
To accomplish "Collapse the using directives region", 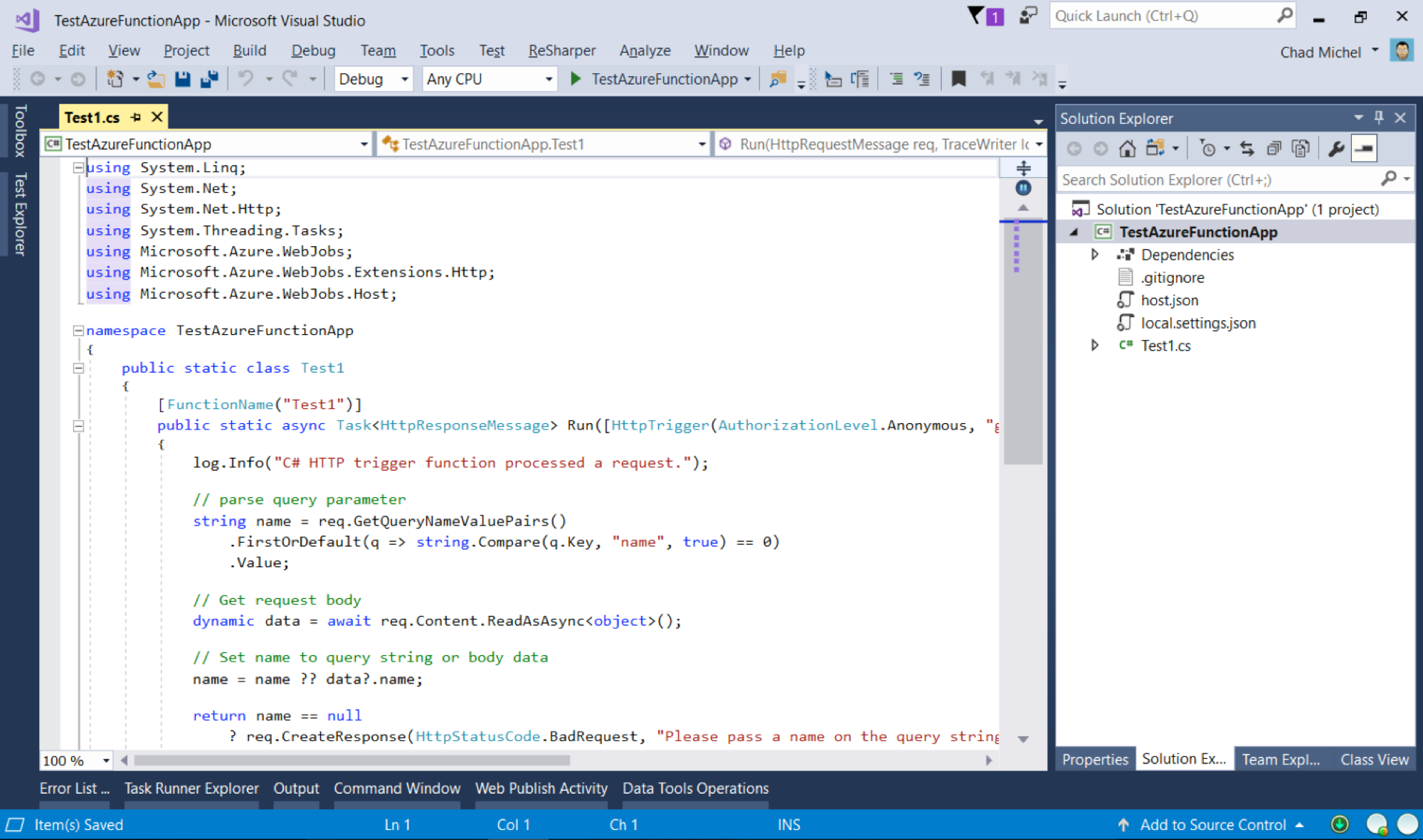I will pos(78,168).
